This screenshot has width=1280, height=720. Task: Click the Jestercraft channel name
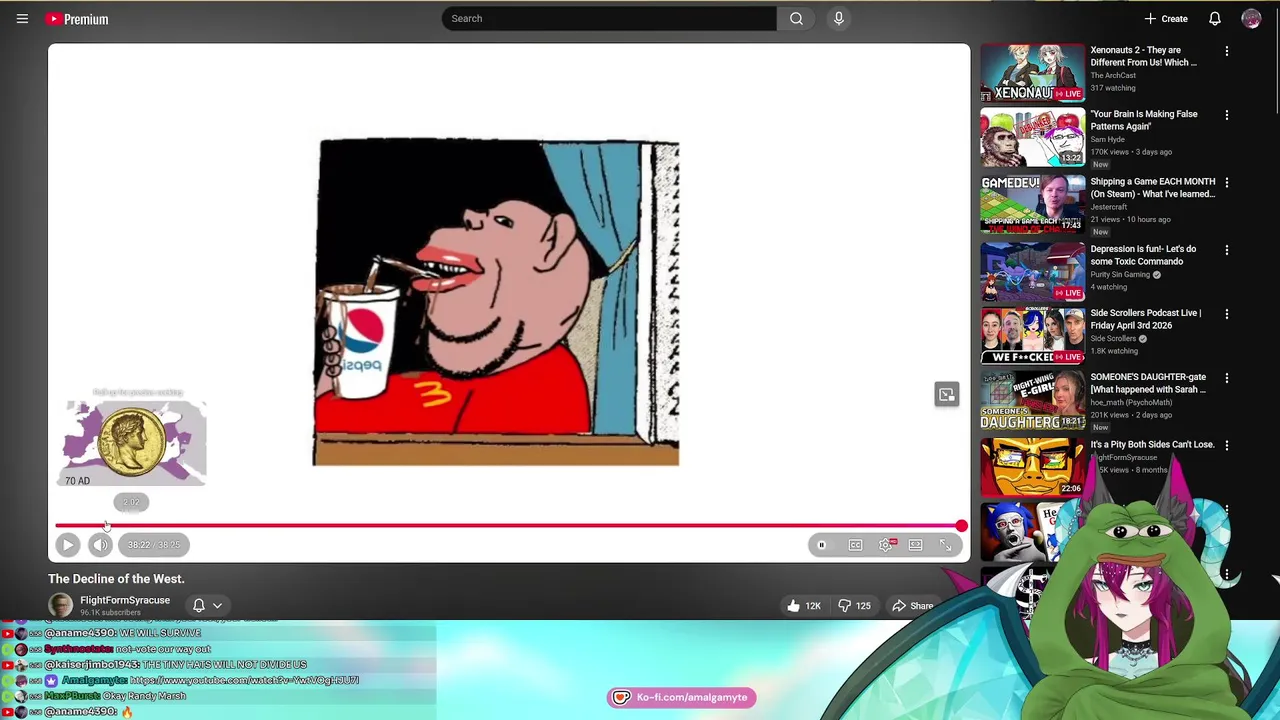(1108, 207)
